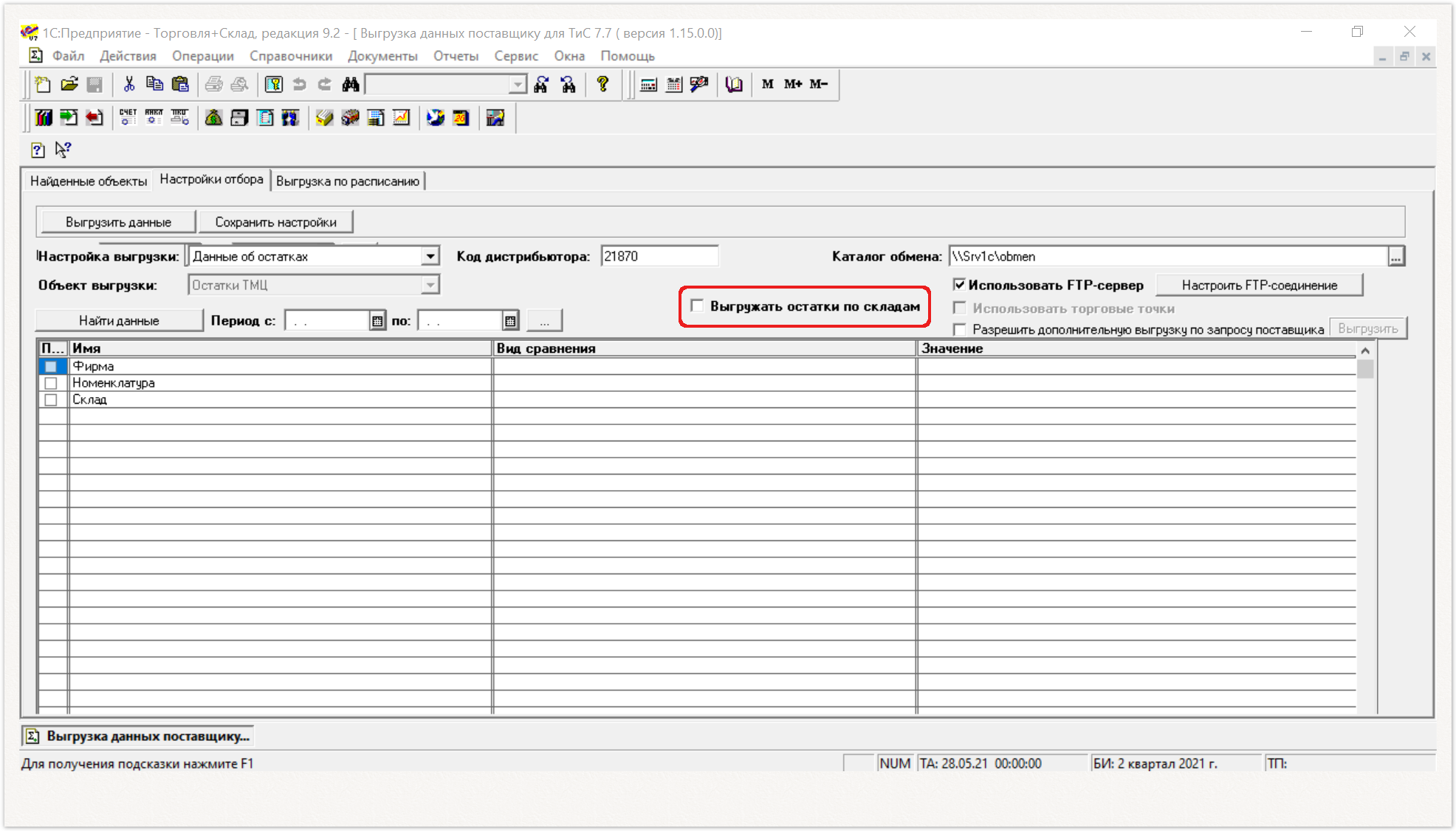The image size is (1456, 831).
Task: Open file with the folder icon
Action: tap(69, 84)
